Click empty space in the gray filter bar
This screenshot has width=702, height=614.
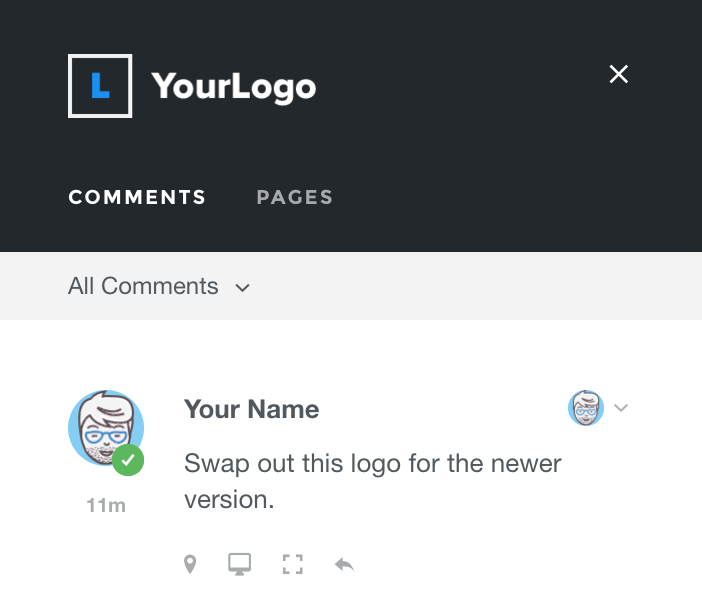[x=480, y=287]
